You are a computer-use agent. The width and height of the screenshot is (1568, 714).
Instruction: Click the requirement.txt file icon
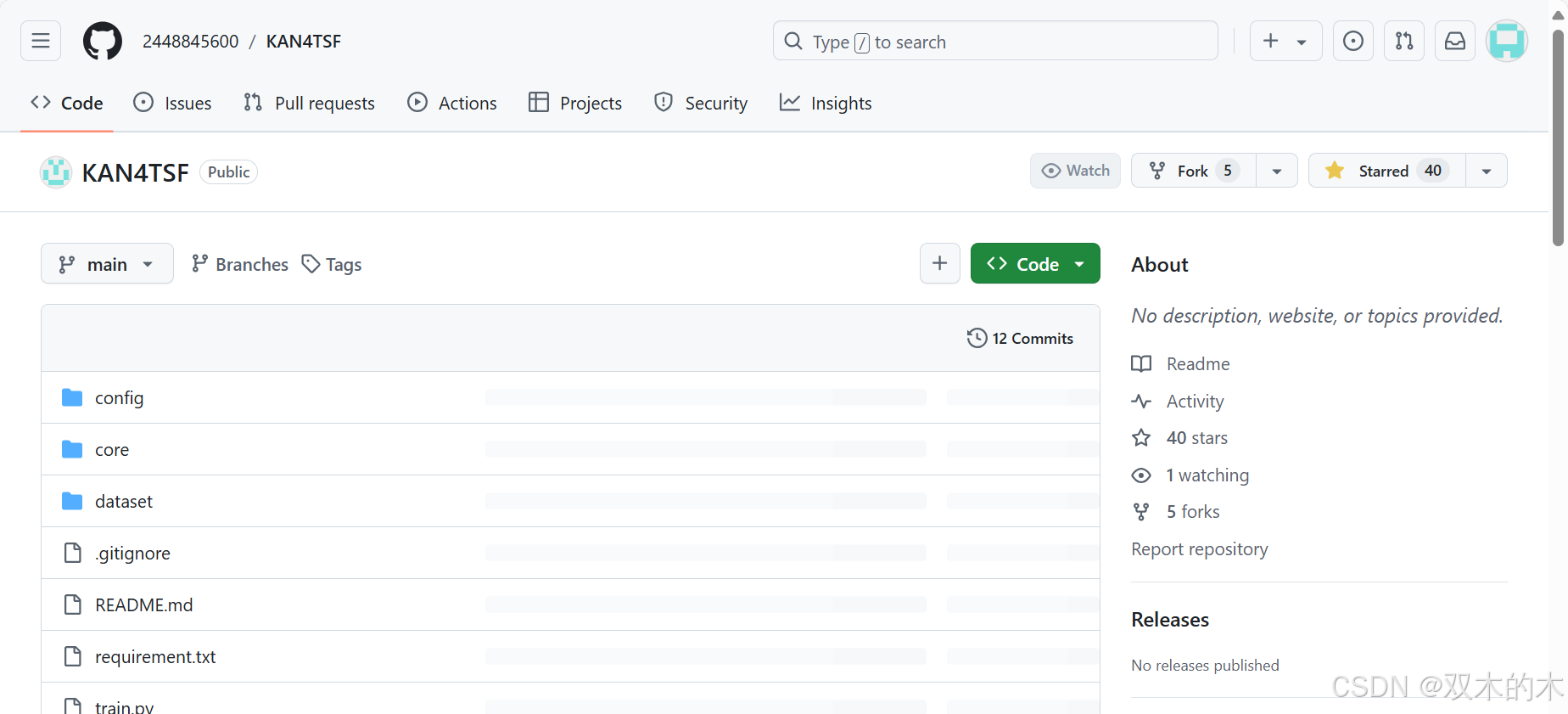tap(73, 656)
